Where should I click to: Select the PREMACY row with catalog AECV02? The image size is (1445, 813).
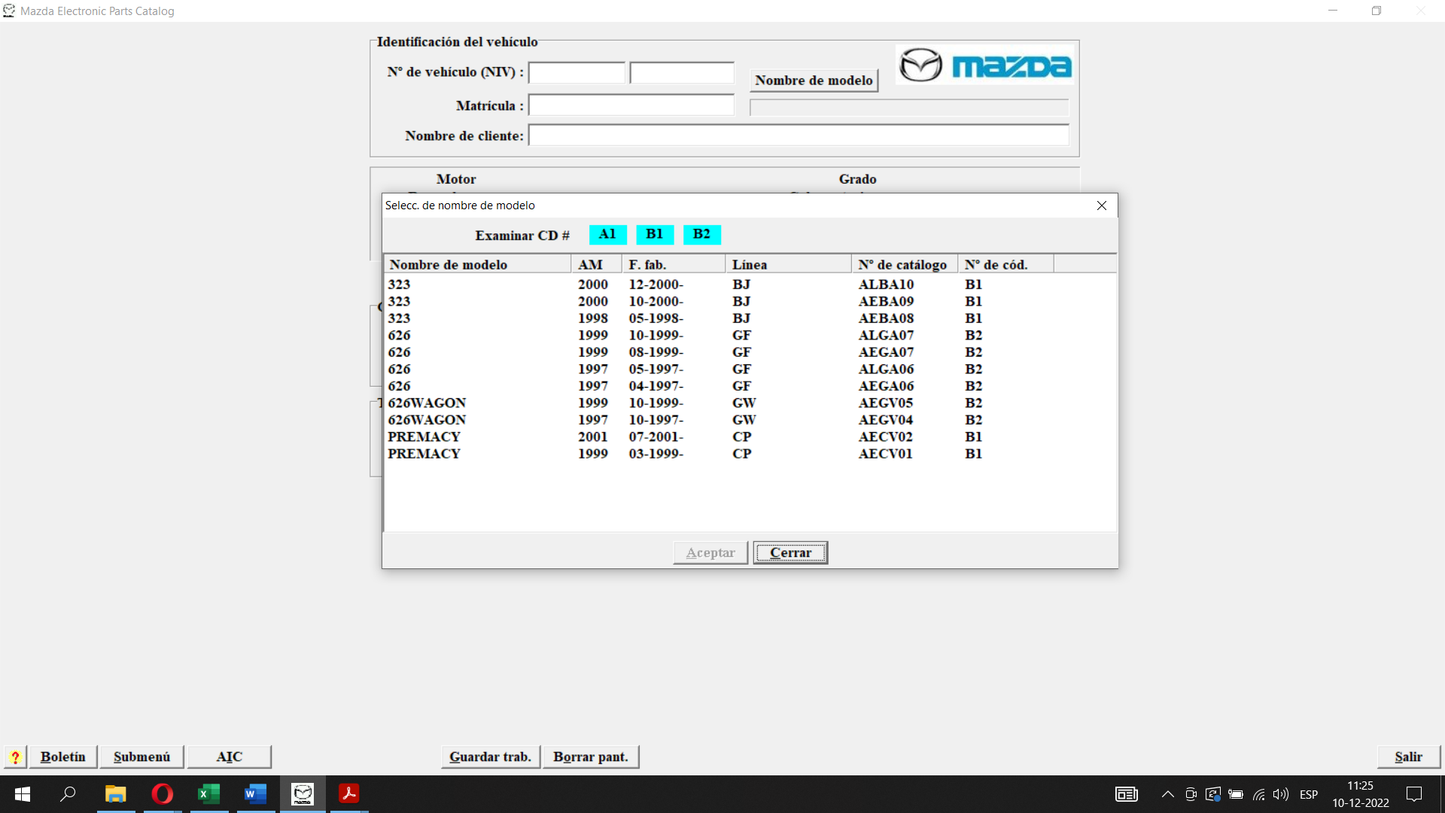(750, 437)
